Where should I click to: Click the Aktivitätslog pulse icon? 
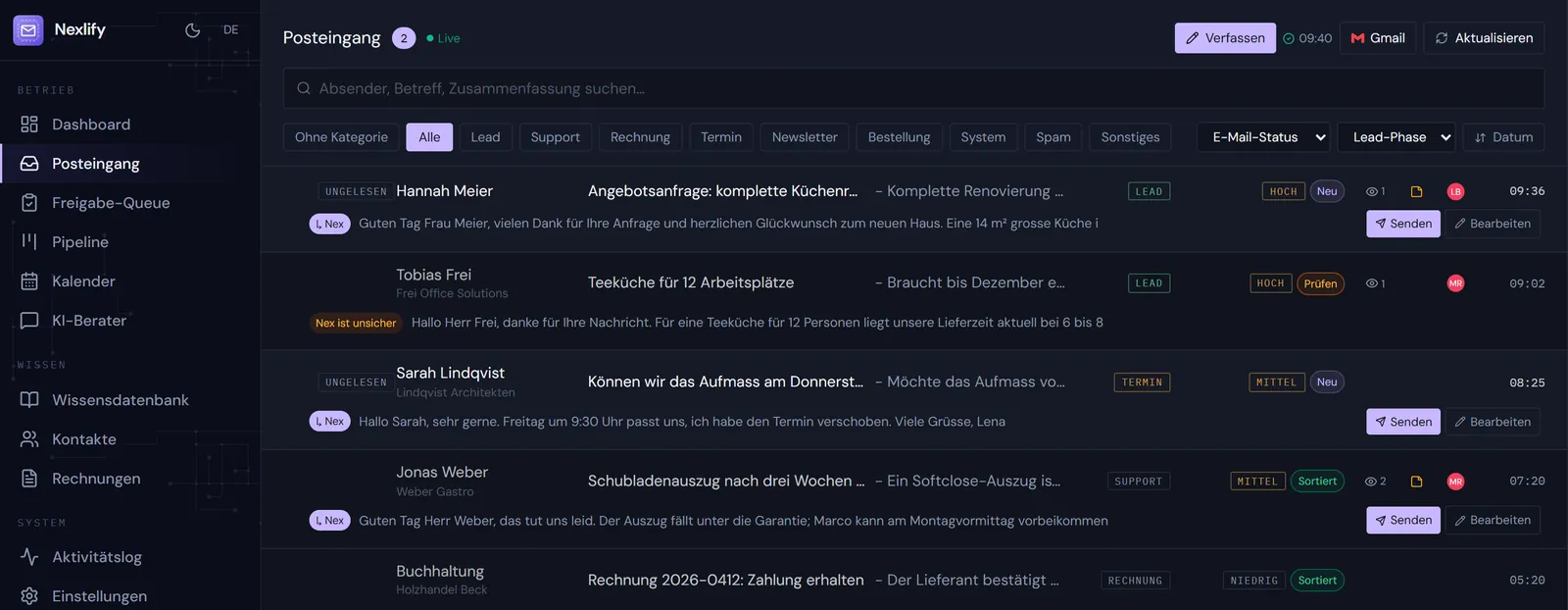29,557
